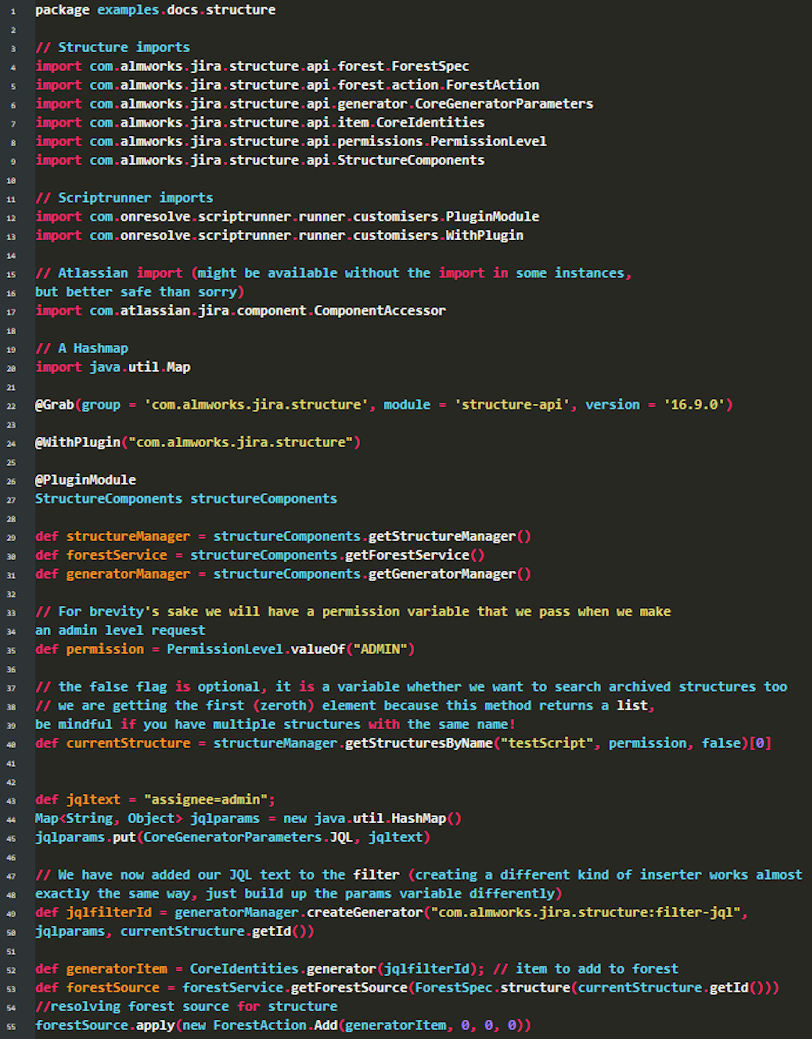
Task: Click '//resolving forest source for structure' comment
Action: (x=186, y=1007)
